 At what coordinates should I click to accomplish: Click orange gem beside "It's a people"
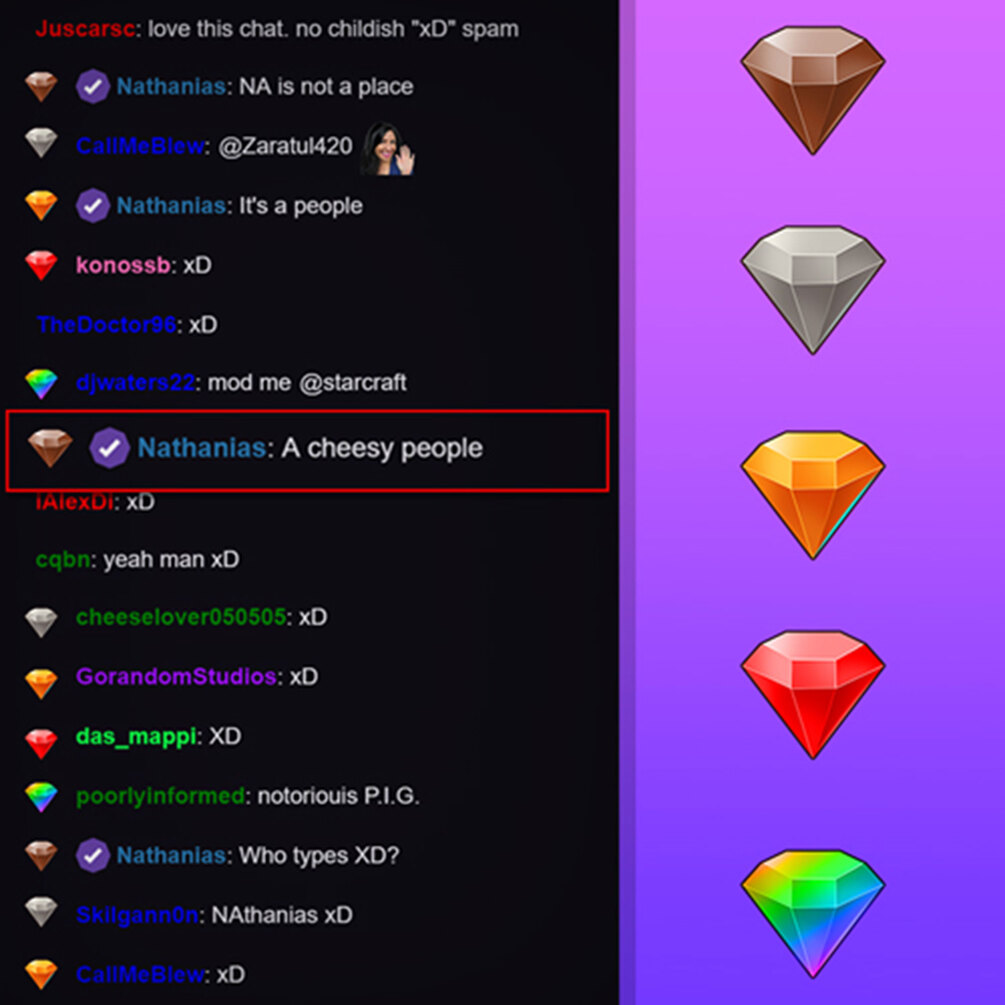click(41, 206)
